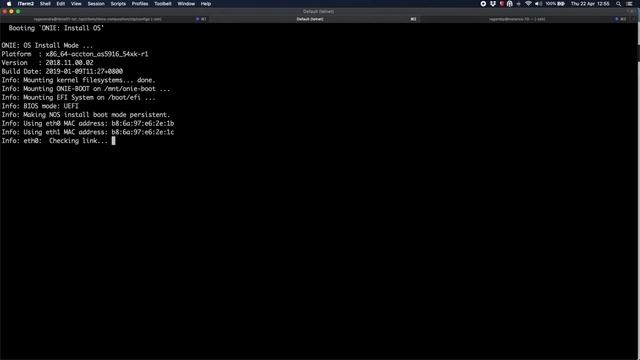Image resolution: width=640 pixels, height=360 pixels.
Task: Click the eth0 MAC address line
Action: [88, 123]
